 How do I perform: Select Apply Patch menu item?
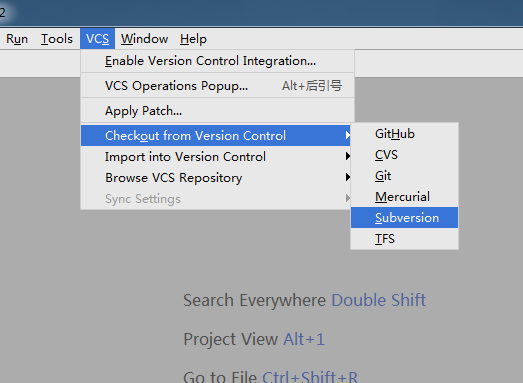[217, 111]
